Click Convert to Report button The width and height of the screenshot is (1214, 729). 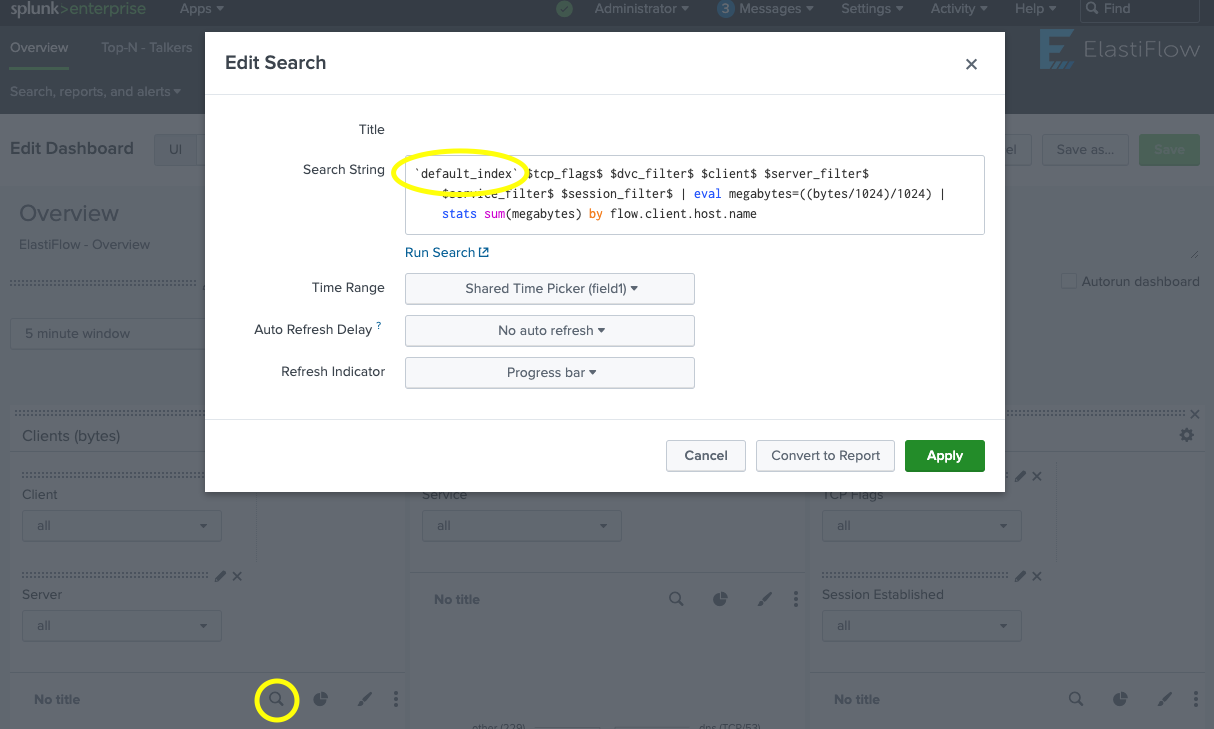pyautogui.click(x=825, y=455)
